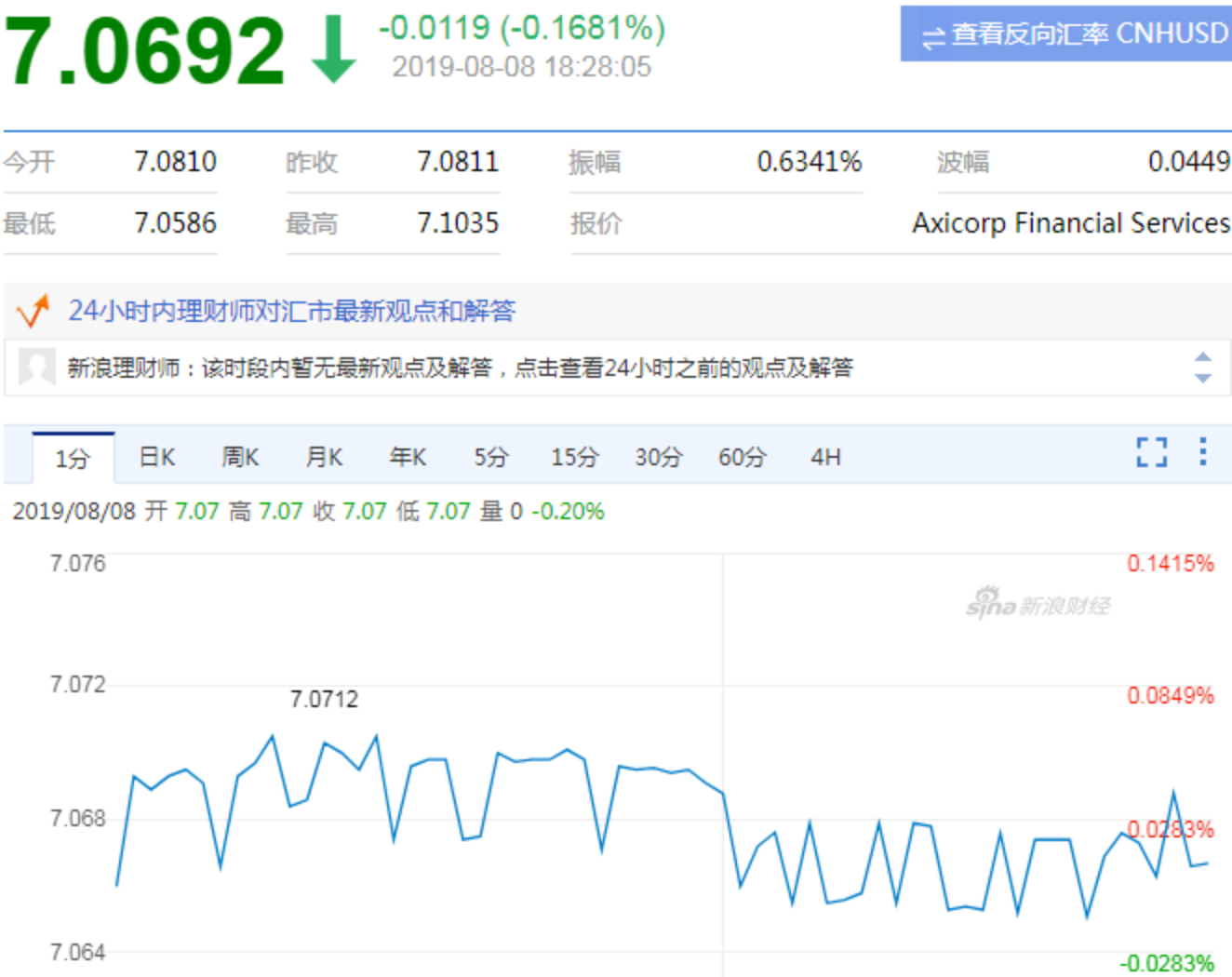Click the green down arrow beside 7.0692
This screenshot has height=977, width=1232.
[333, 50]
